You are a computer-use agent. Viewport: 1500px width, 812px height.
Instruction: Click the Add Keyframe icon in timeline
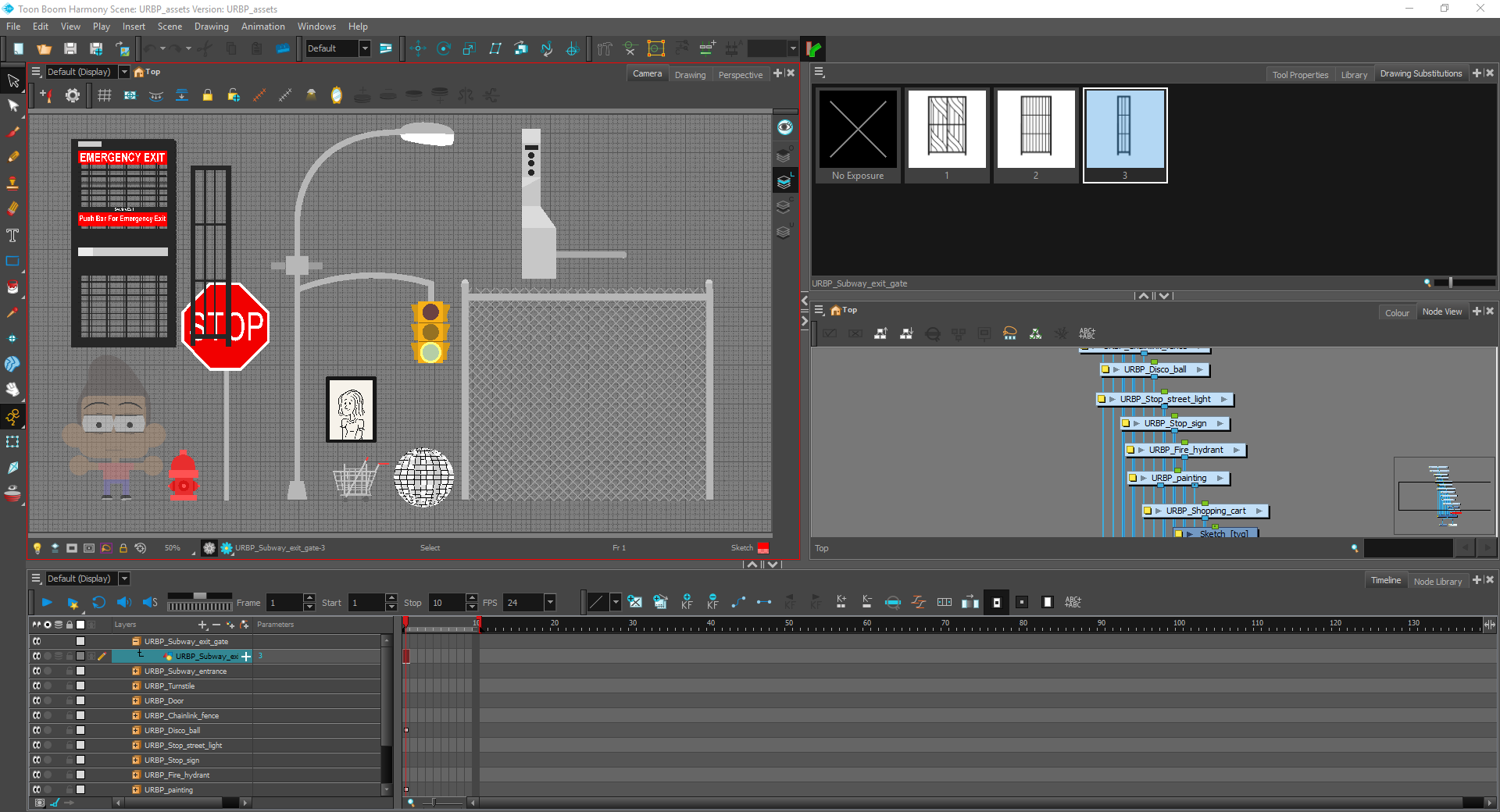(686, 602)
